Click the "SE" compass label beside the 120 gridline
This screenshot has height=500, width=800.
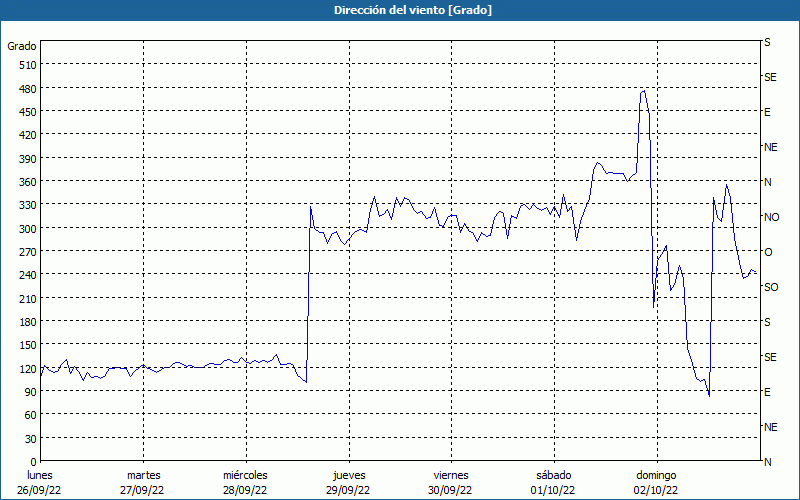pyautogui.click(x=770, y=357)
